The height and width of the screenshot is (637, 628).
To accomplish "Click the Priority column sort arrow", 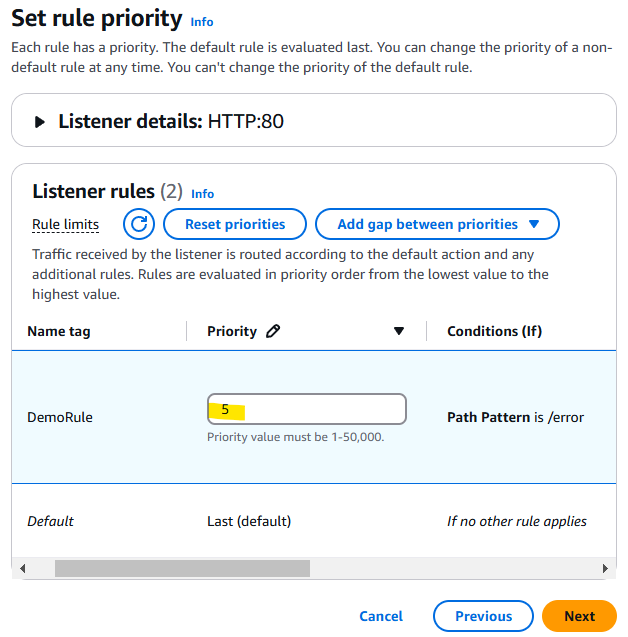I will pos(399,331).
